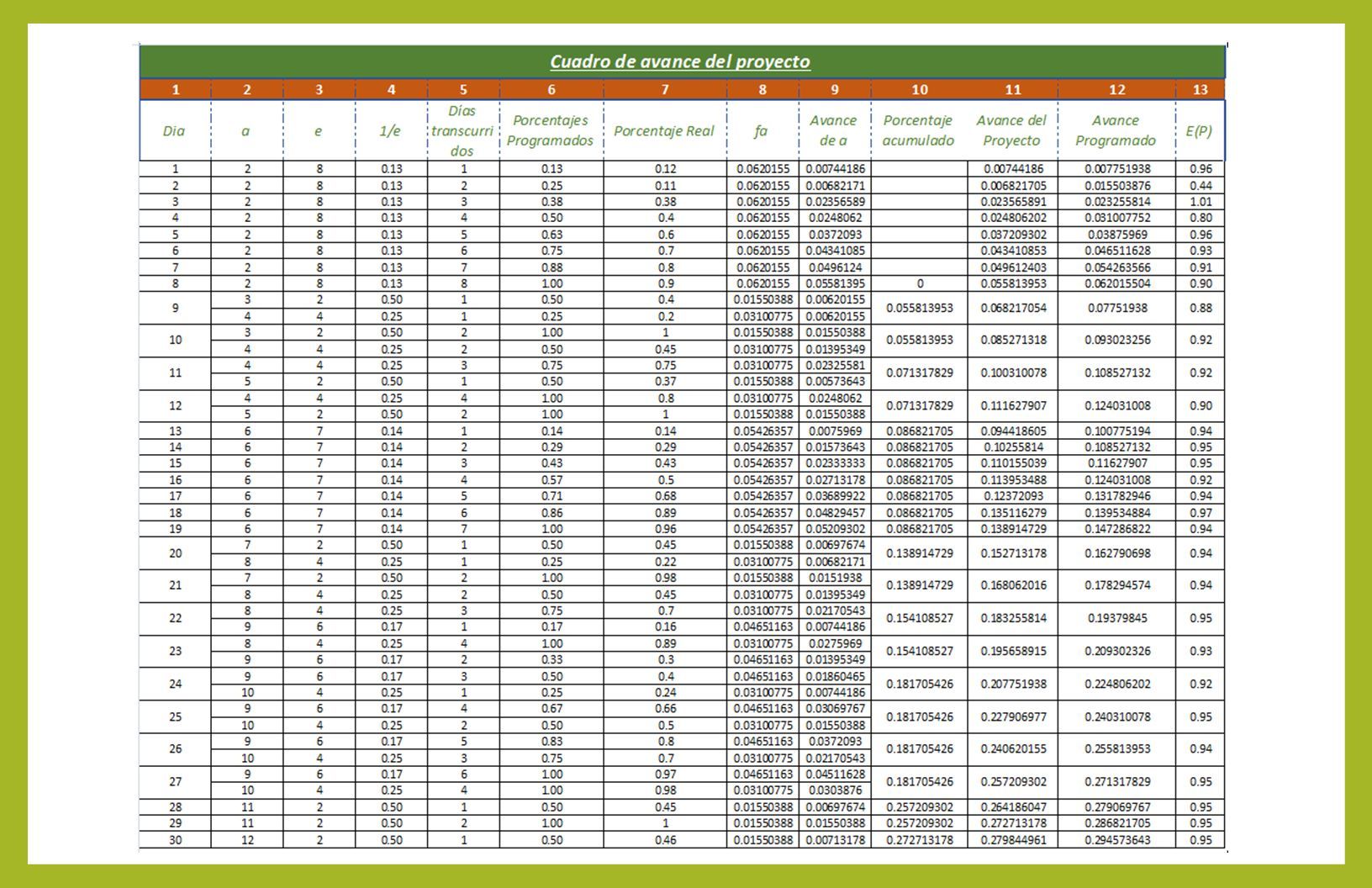Select Avance Programado value 0.286821705

[x=1117, y=823]
